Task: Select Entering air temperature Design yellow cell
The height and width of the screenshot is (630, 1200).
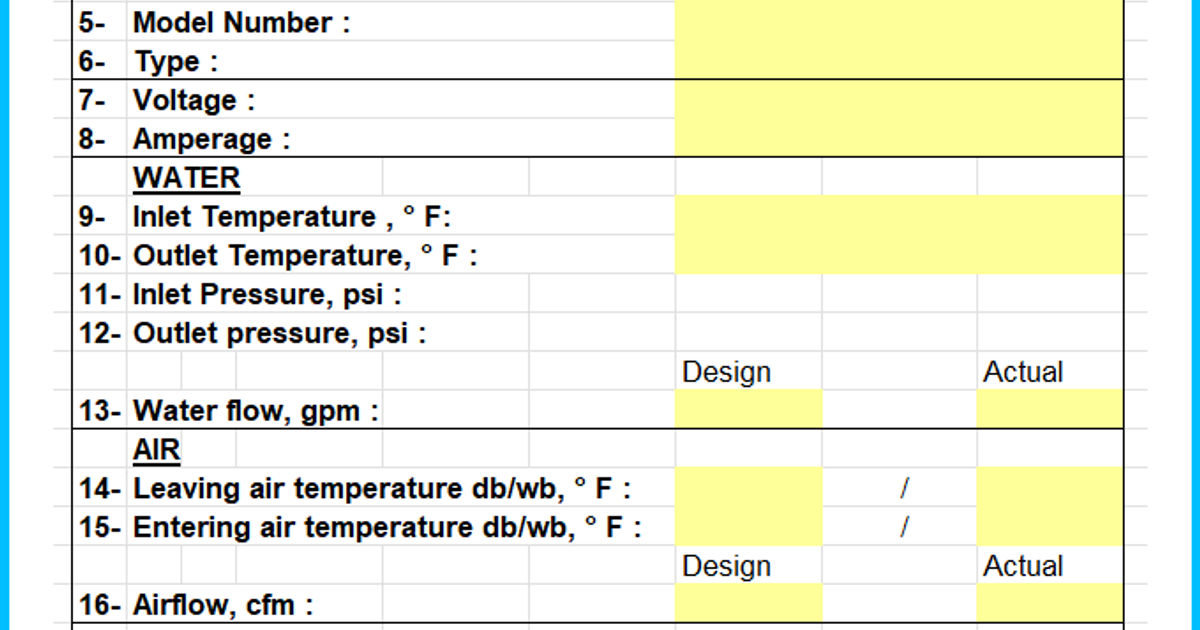Action: (x=748, y=527)
